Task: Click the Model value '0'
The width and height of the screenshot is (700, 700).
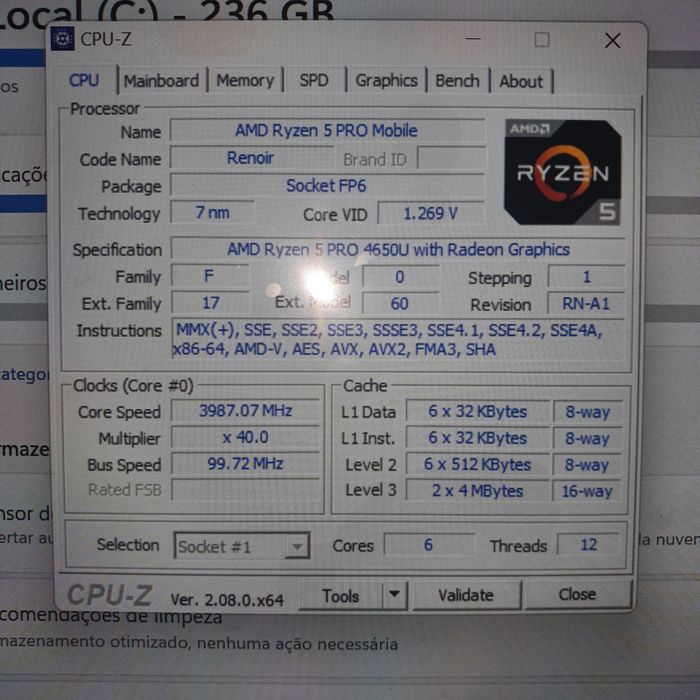Action: click(x=400, y=277)
